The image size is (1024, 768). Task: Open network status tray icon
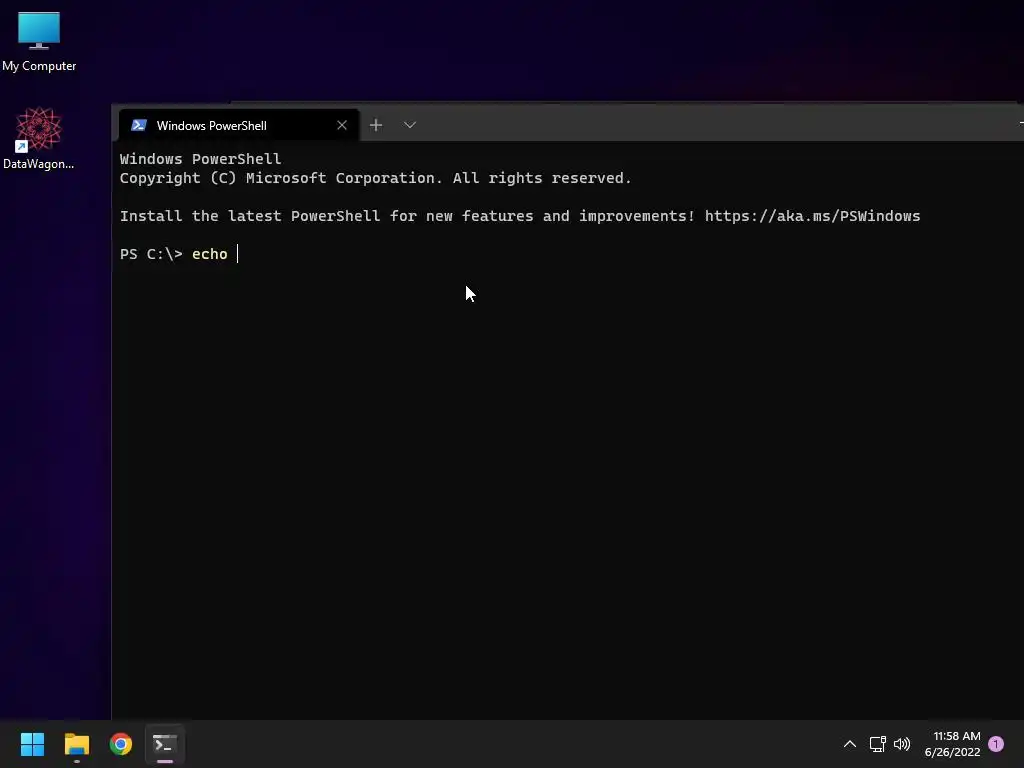(877, 744)
